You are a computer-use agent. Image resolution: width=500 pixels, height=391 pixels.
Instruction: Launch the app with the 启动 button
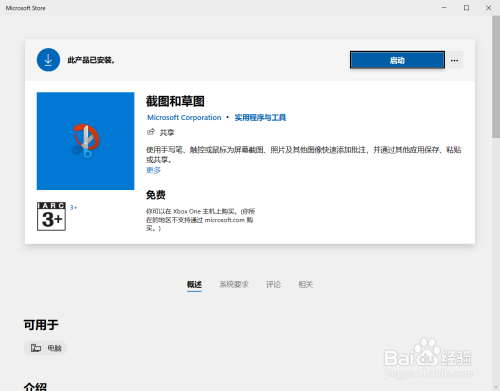[397, 60]
